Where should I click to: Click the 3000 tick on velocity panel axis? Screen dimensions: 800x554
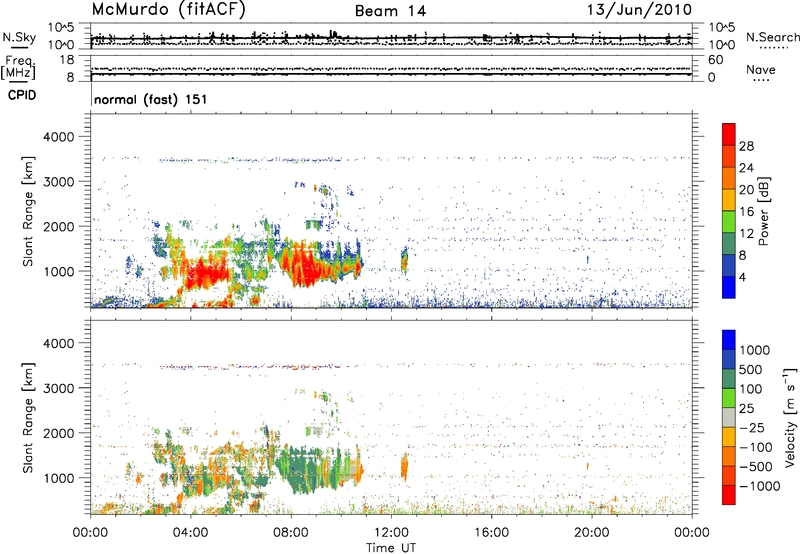[59, 388]
